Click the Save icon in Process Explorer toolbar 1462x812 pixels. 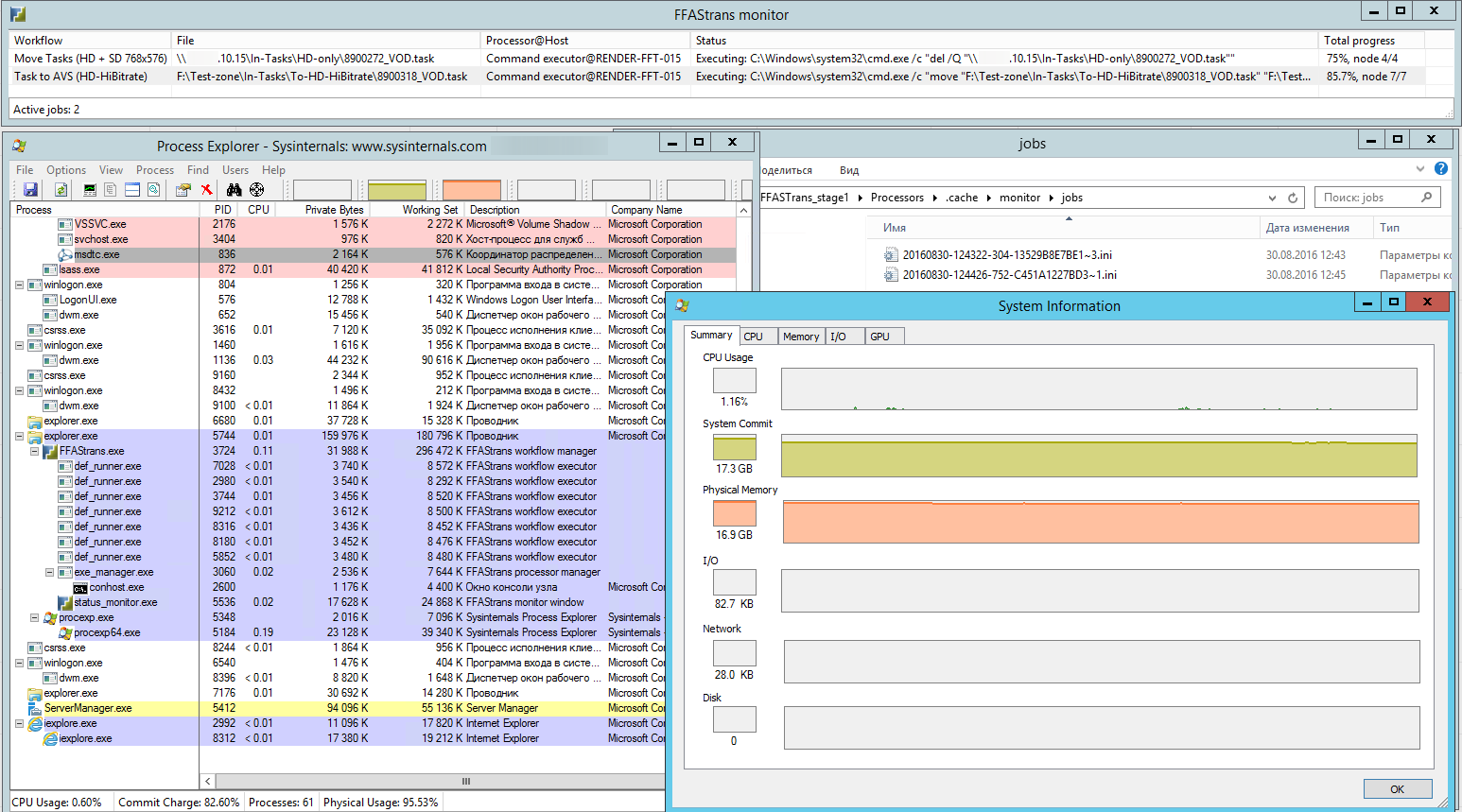pyautogui.click(x=30, y=190)
